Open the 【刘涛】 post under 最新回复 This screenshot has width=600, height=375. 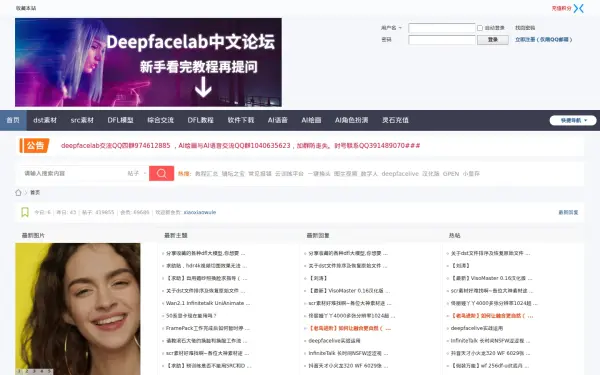pyautogui.click(x=318, y=278)
